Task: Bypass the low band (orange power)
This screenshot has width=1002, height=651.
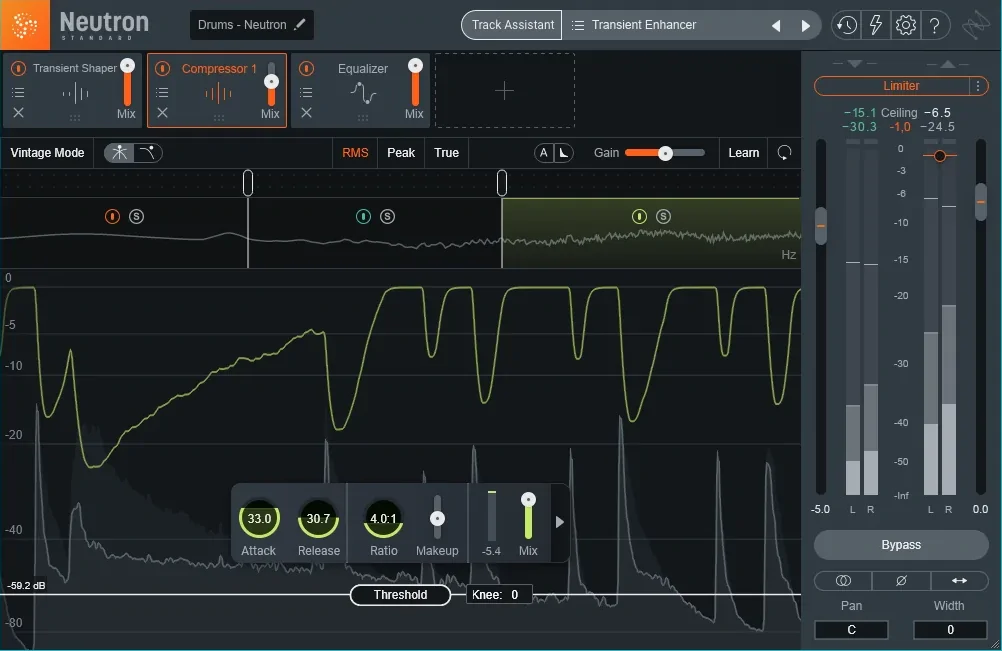Action: click(x=112, y=217)
